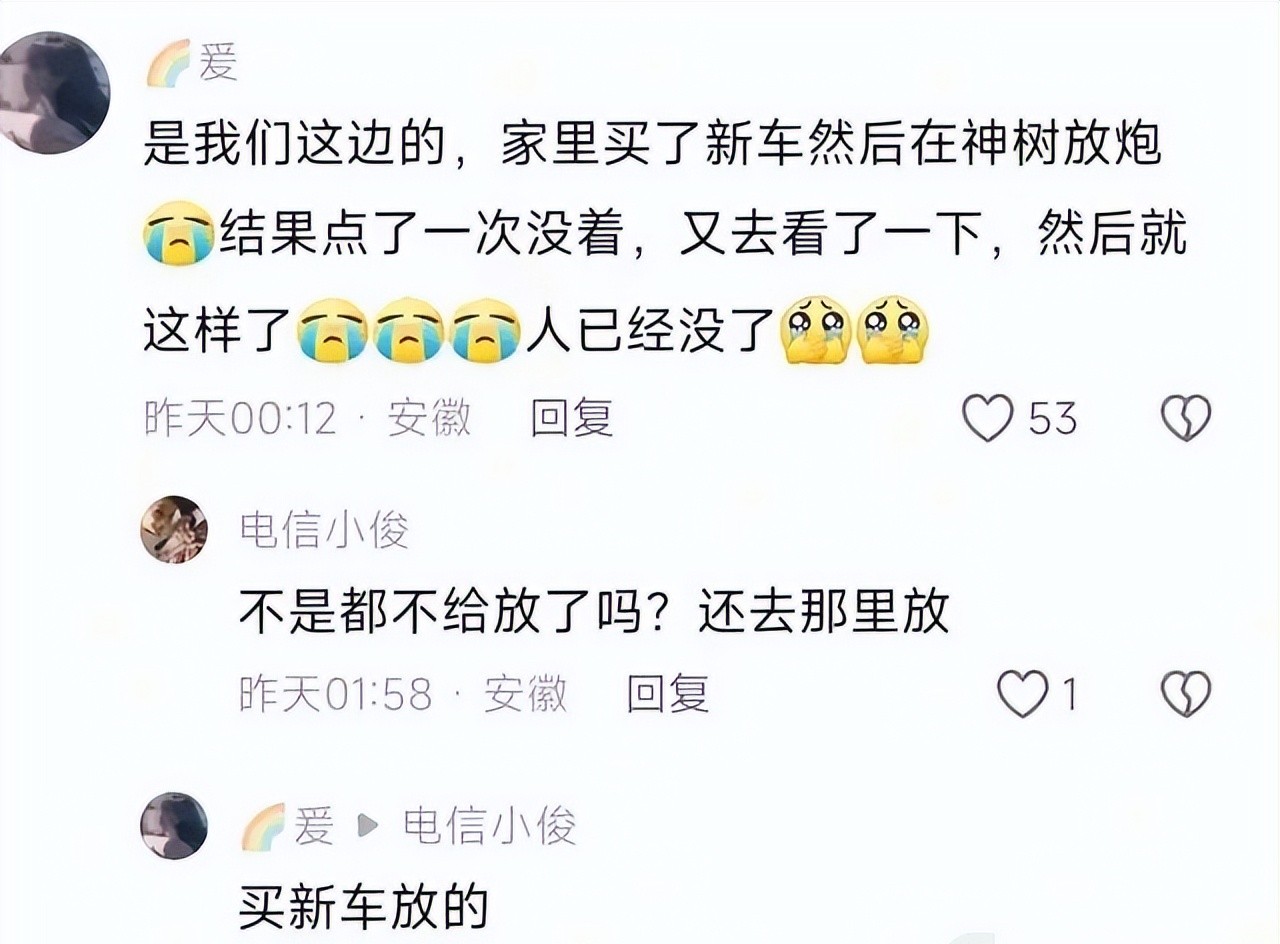Dislike the top comment via broken heart

(x=1186, y=418)
